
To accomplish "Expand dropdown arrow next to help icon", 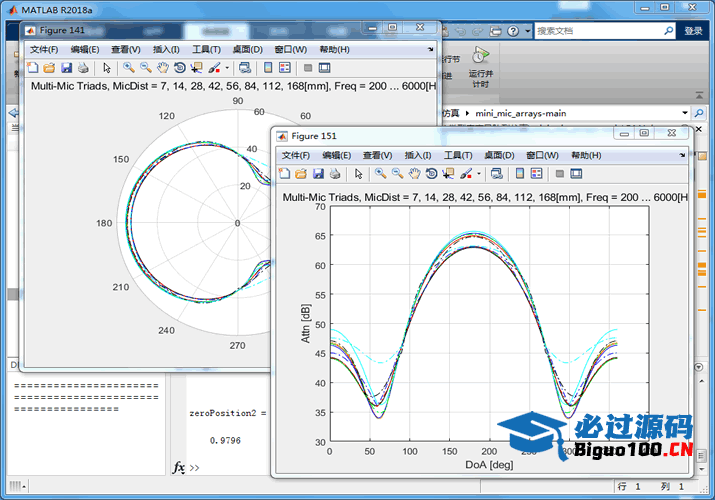I will 528,31.
